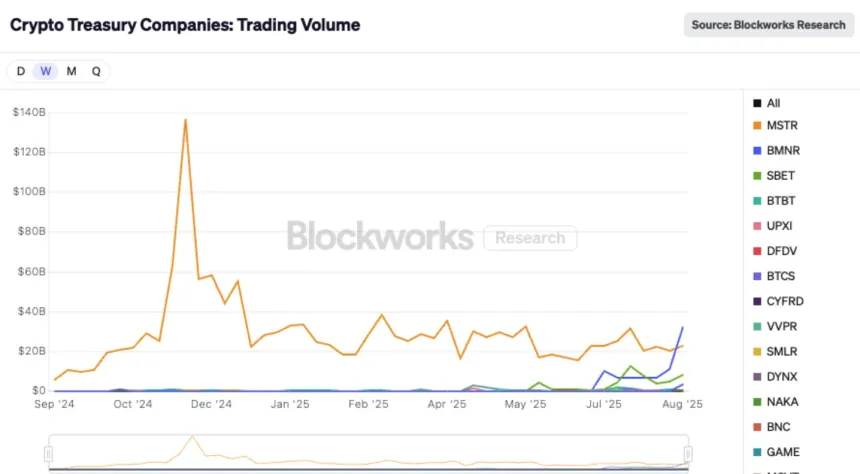Click the SBET green legend swatch
This screenshot has width=860, height=474.
point(759,176)
